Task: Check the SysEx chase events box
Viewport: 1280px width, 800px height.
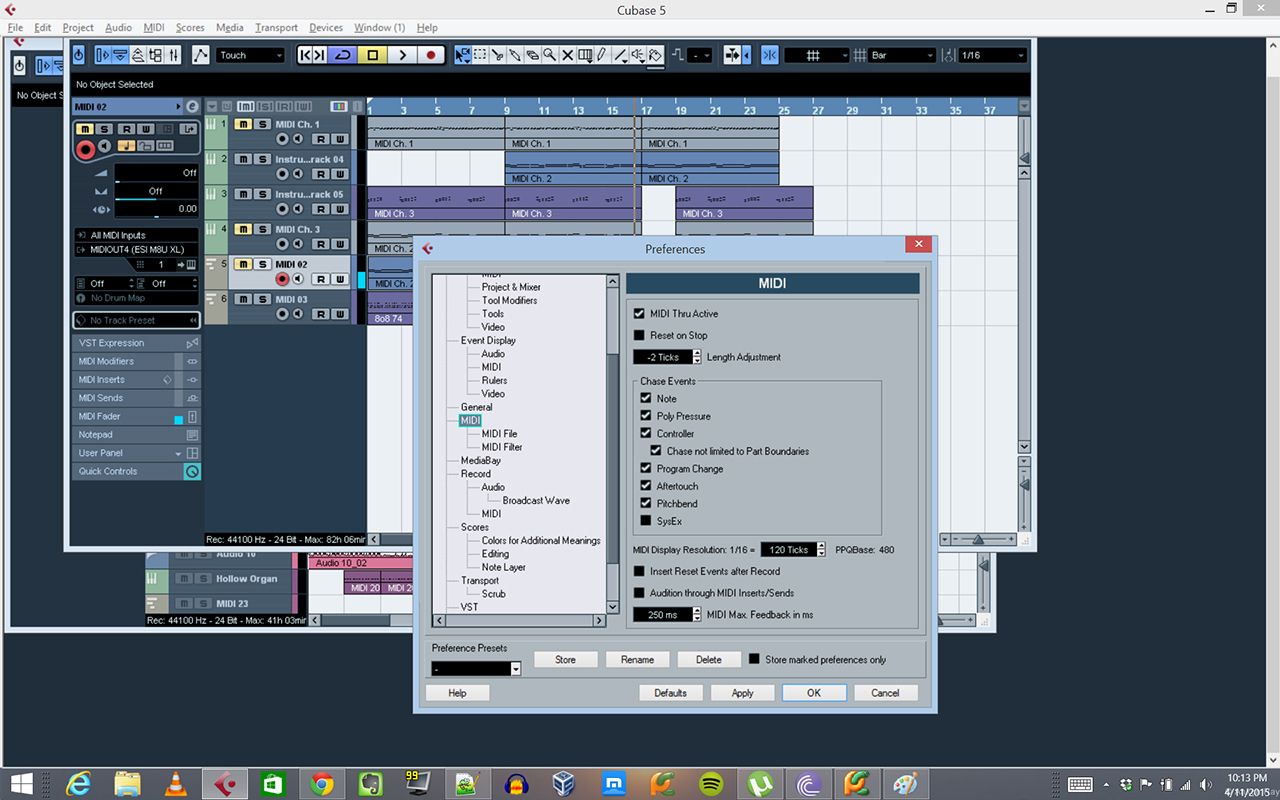Action: tap(646, 521)
